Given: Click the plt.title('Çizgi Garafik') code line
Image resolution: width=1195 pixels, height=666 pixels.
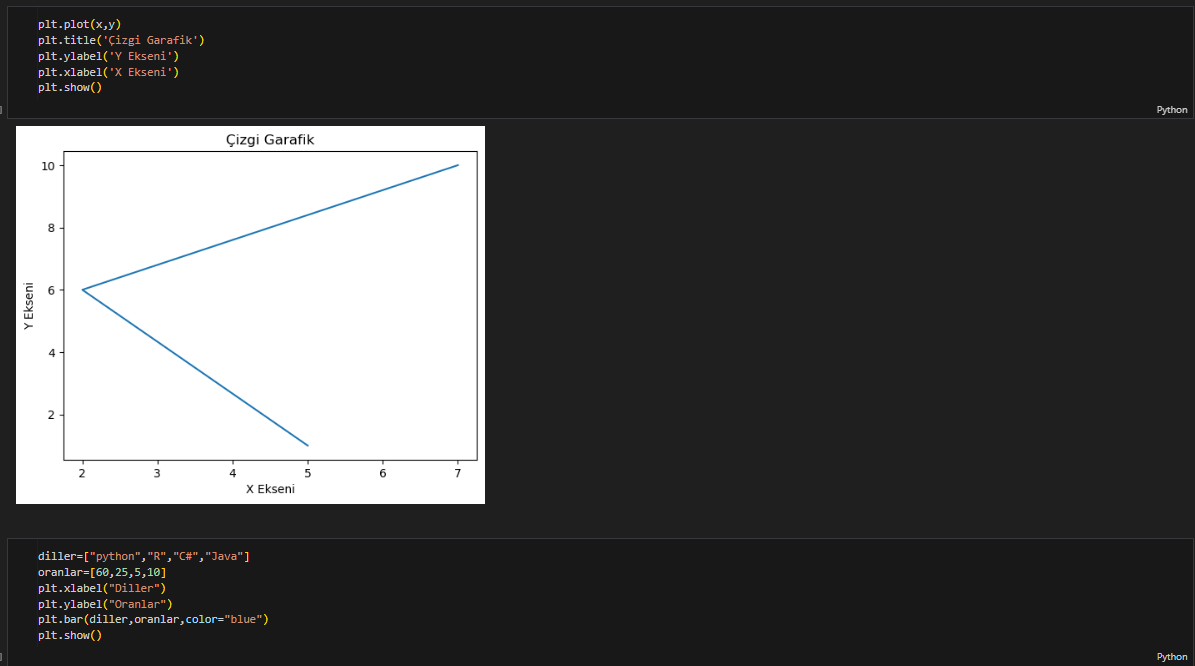Looking at the screenshot, I should click(x=121, y=40).
